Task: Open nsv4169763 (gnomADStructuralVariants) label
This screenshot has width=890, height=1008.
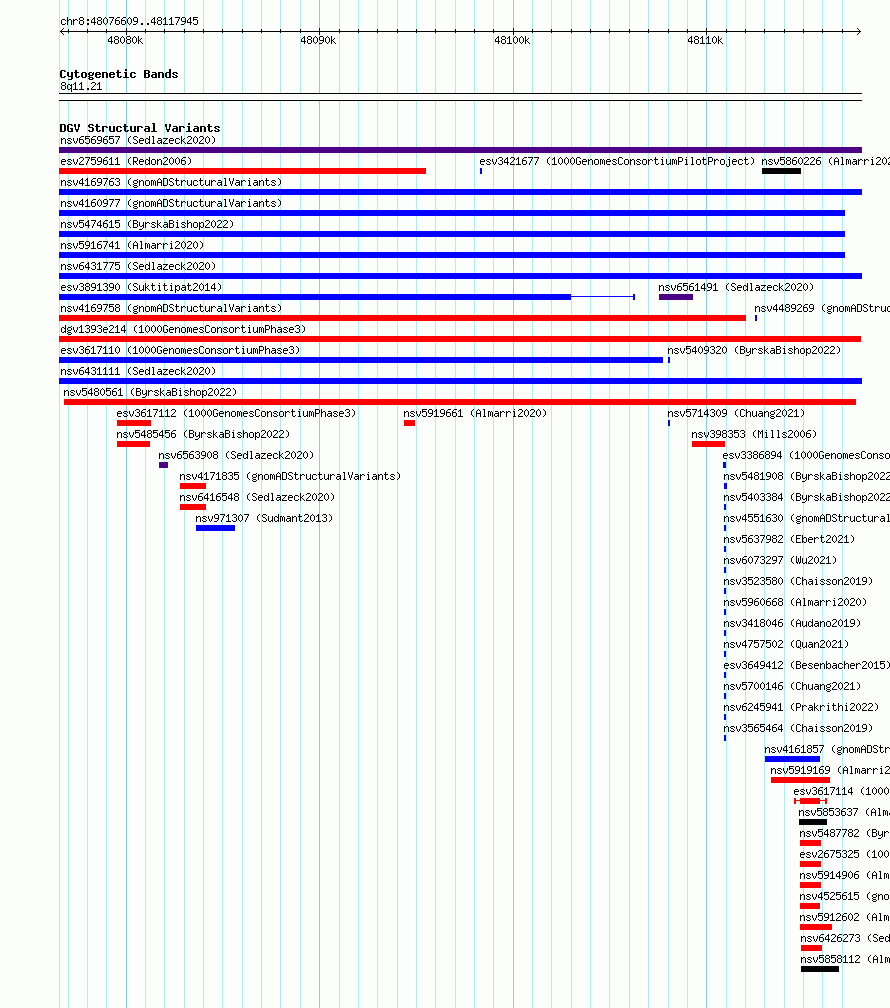Action: 171,183
